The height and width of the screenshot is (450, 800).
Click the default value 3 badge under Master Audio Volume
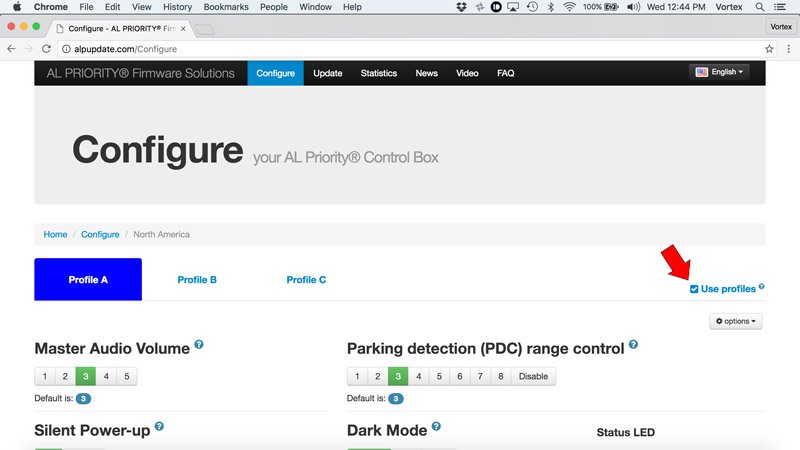point(83,398)
